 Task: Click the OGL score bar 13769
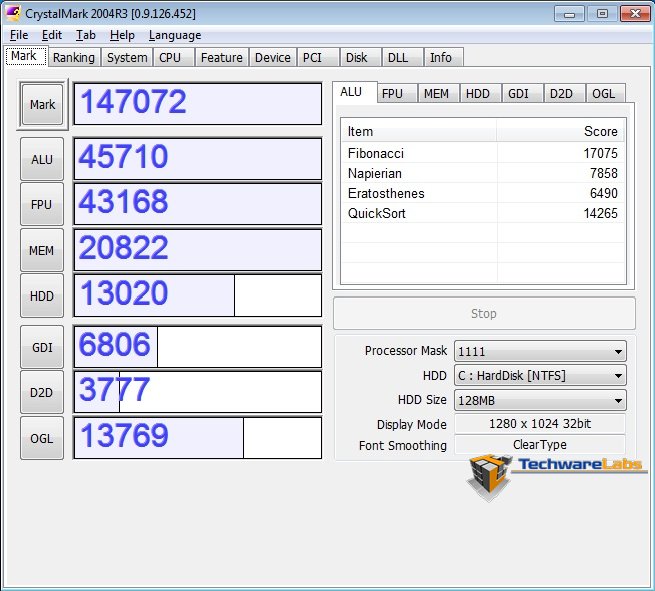198,438
